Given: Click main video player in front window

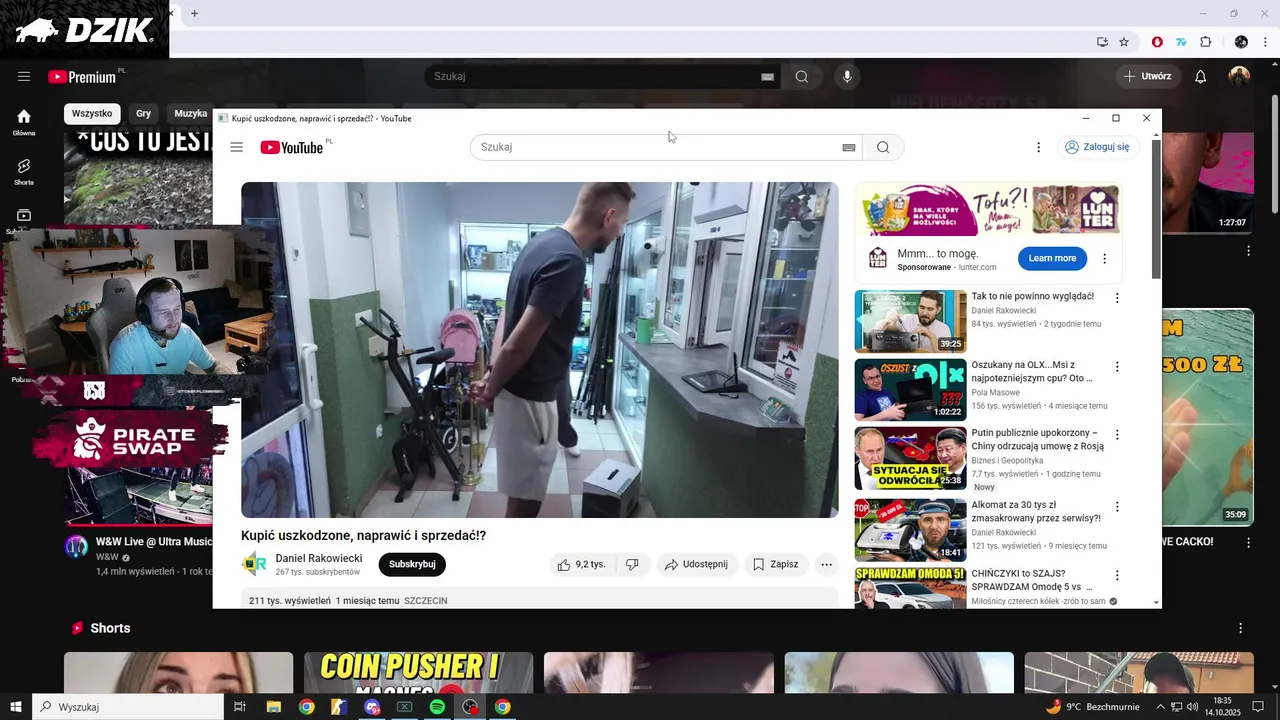Looking at the screenshot, I should (x=540, y=350).
